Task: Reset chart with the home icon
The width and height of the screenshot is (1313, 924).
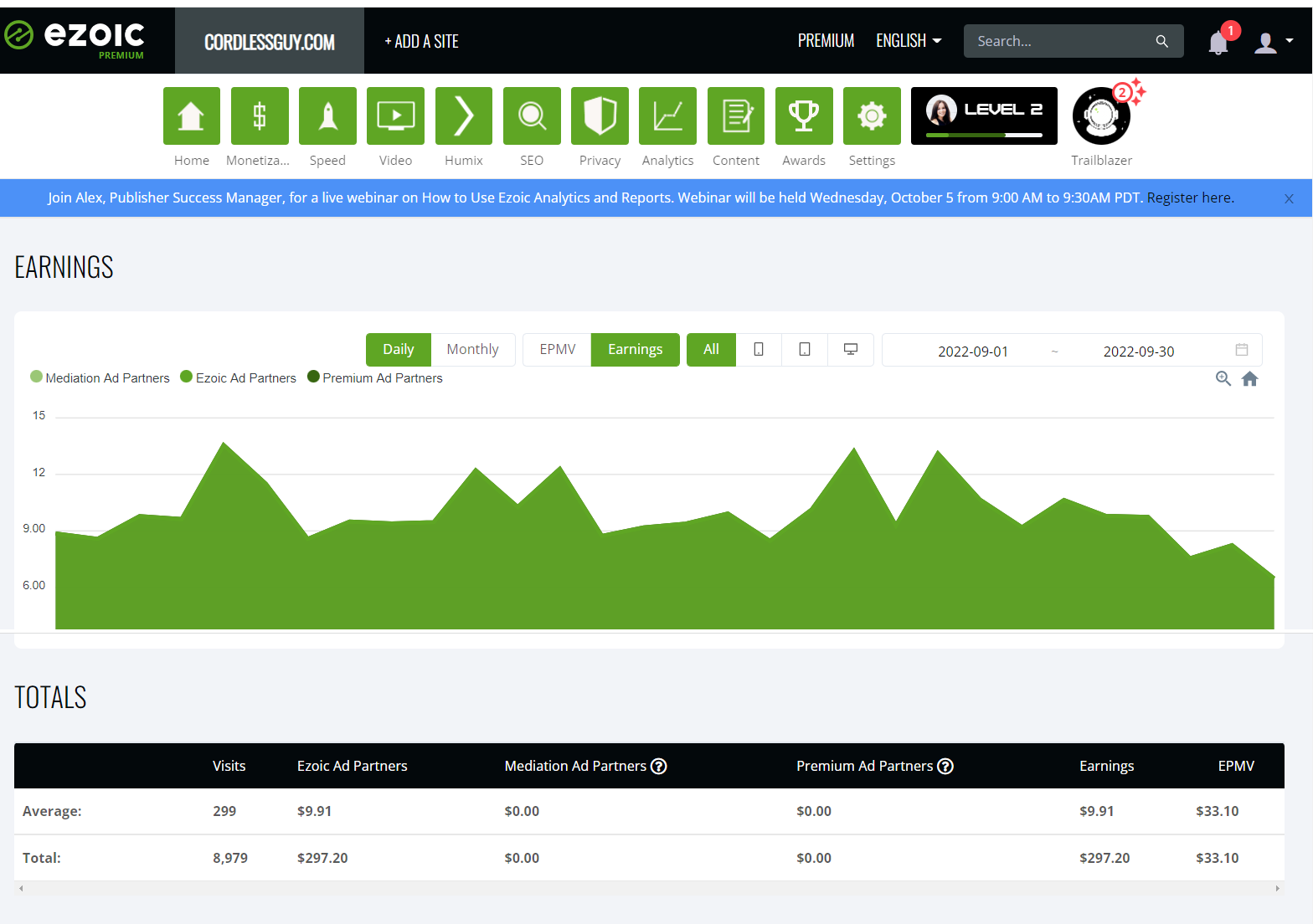Action: [x=1250, y=378]
